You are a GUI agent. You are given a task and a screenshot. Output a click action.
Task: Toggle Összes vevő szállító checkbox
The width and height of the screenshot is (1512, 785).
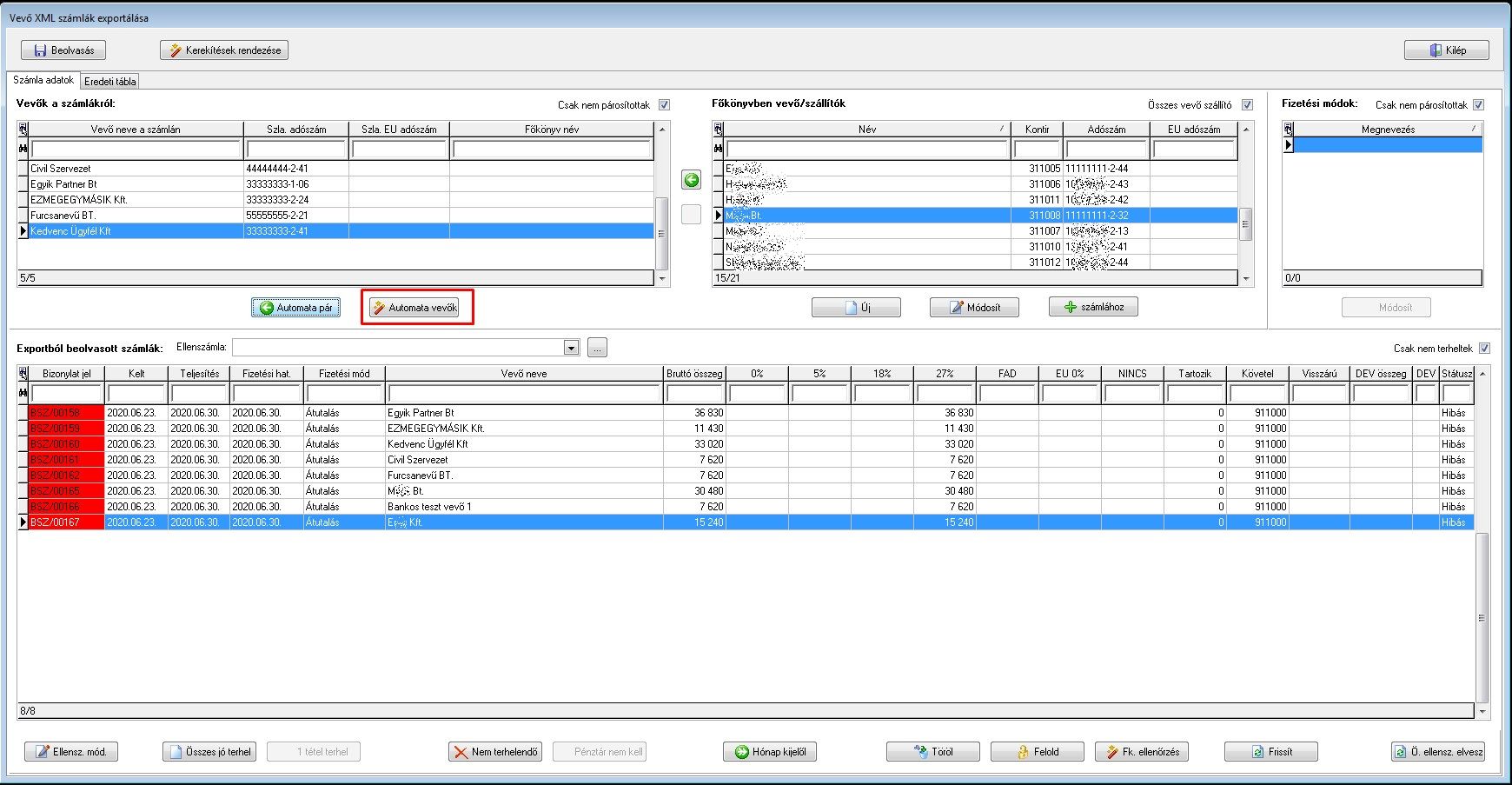[x=1247, y=105]
